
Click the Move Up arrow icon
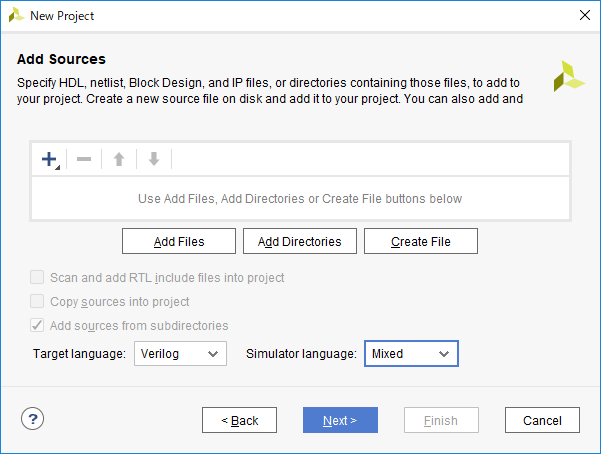click(119, 159)
